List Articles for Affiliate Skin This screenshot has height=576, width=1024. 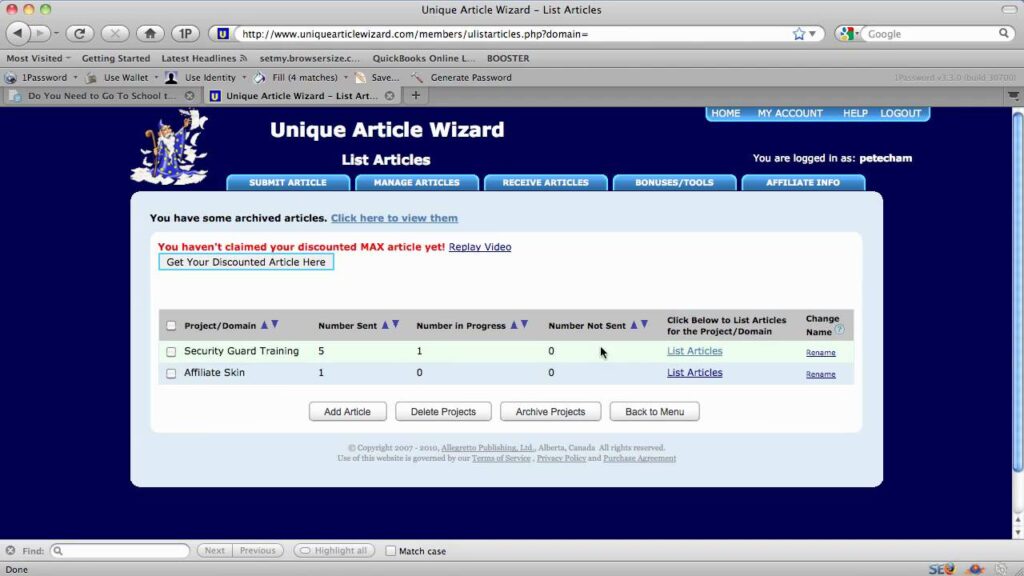point(694,372)
